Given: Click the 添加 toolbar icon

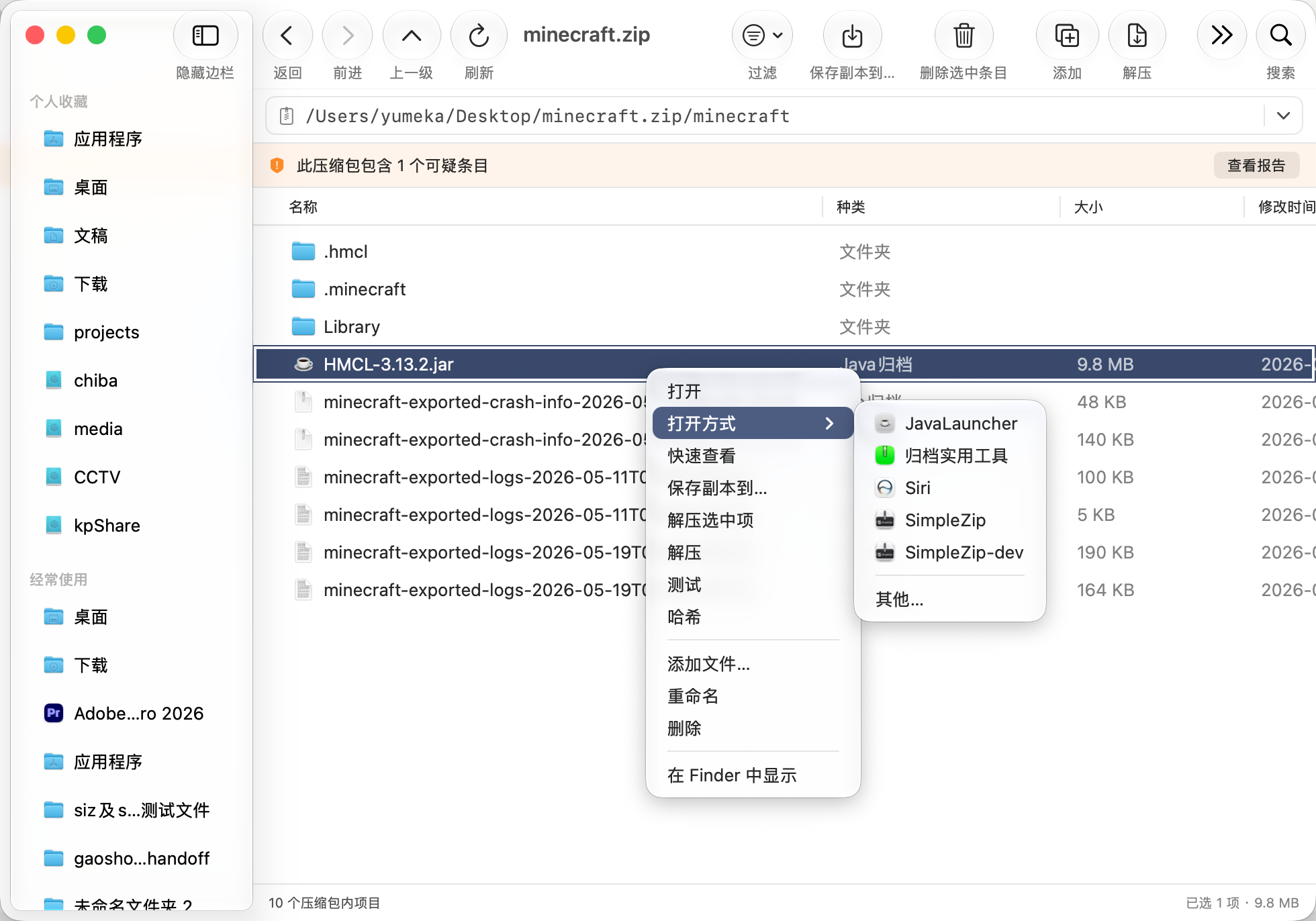Looking at the screenshot, I should pos(1067,36).
